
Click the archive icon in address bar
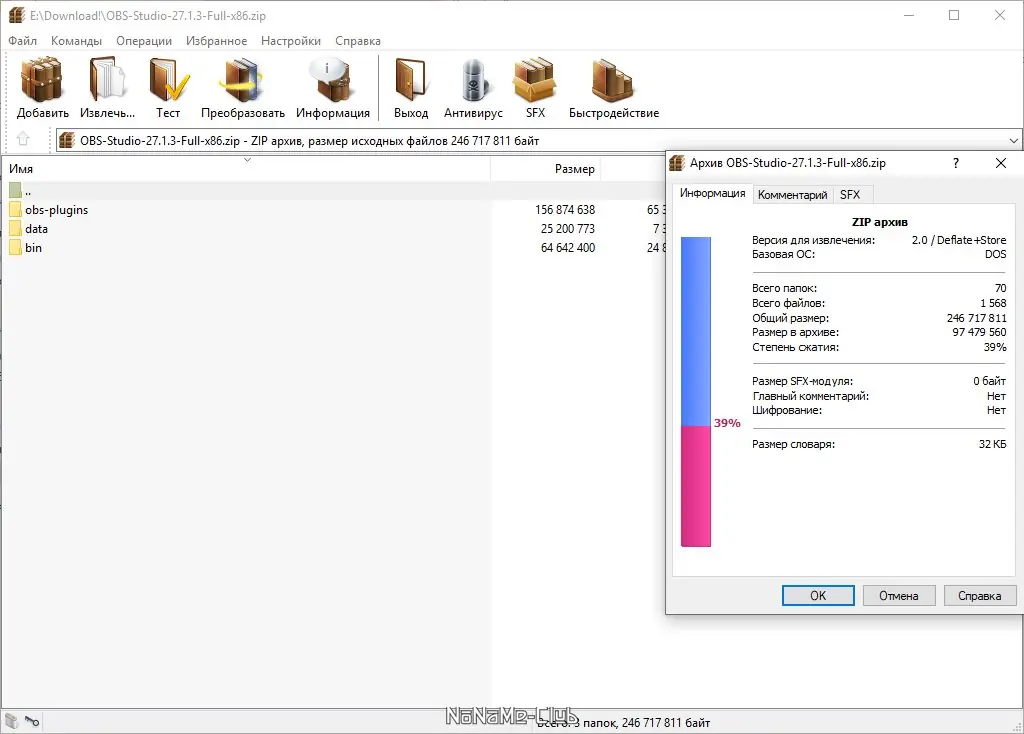[x=67, y=140]
